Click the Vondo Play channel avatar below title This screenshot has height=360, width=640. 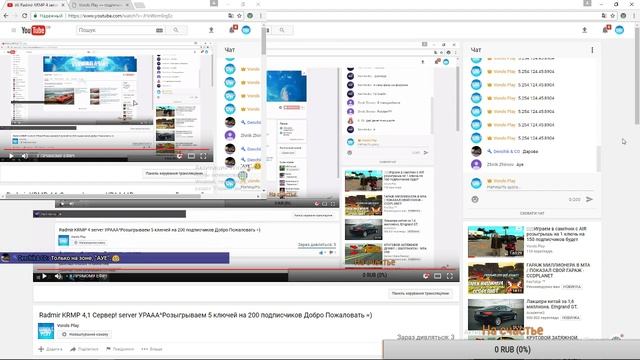click(x=46, y=331)
